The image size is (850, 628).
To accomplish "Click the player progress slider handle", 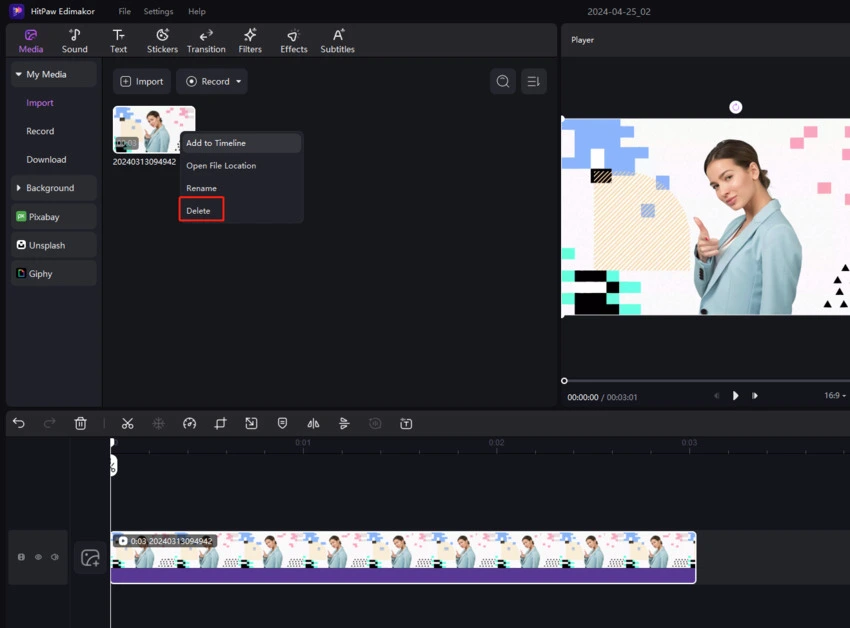I will point(564,381).
